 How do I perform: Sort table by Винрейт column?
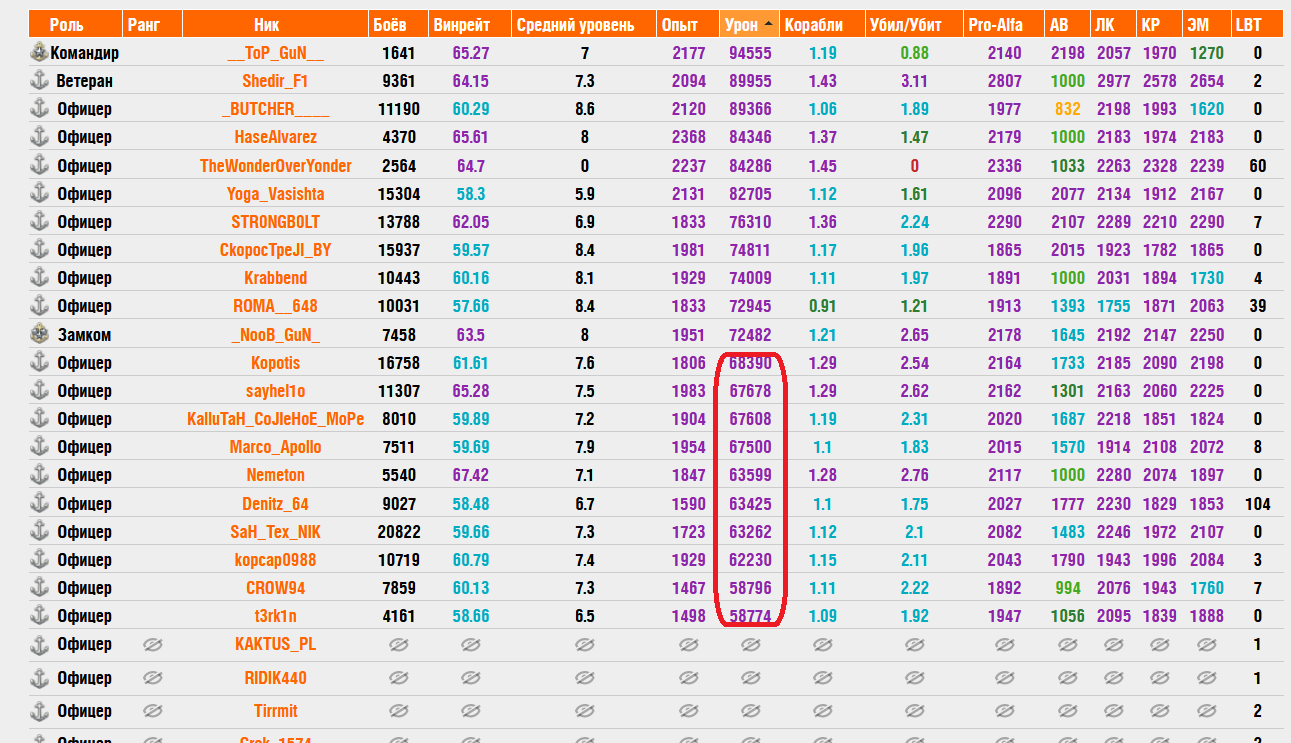pos(469,25)
